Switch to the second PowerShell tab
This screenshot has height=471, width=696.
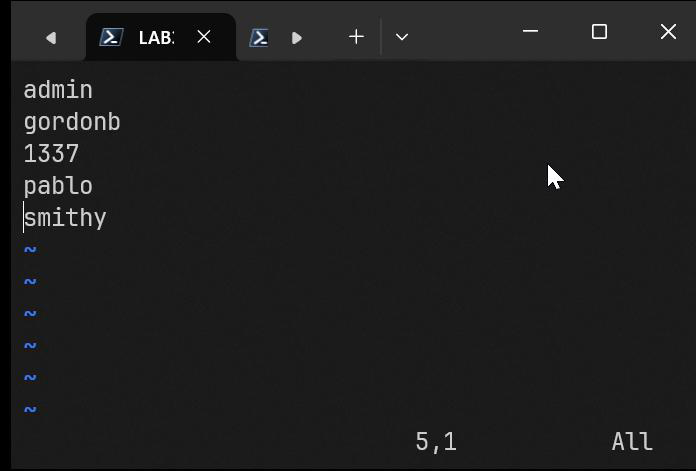point(259,37)
